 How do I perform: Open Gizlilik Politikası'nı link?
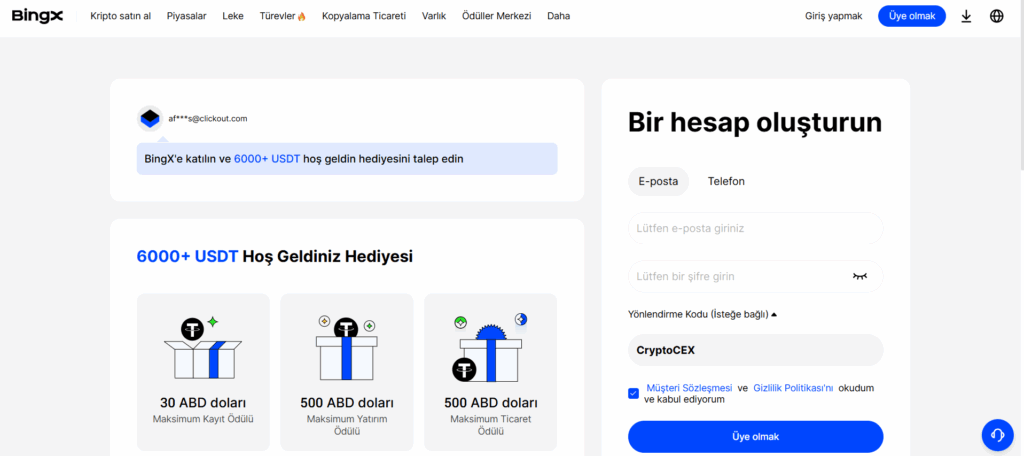click(793, 388)
